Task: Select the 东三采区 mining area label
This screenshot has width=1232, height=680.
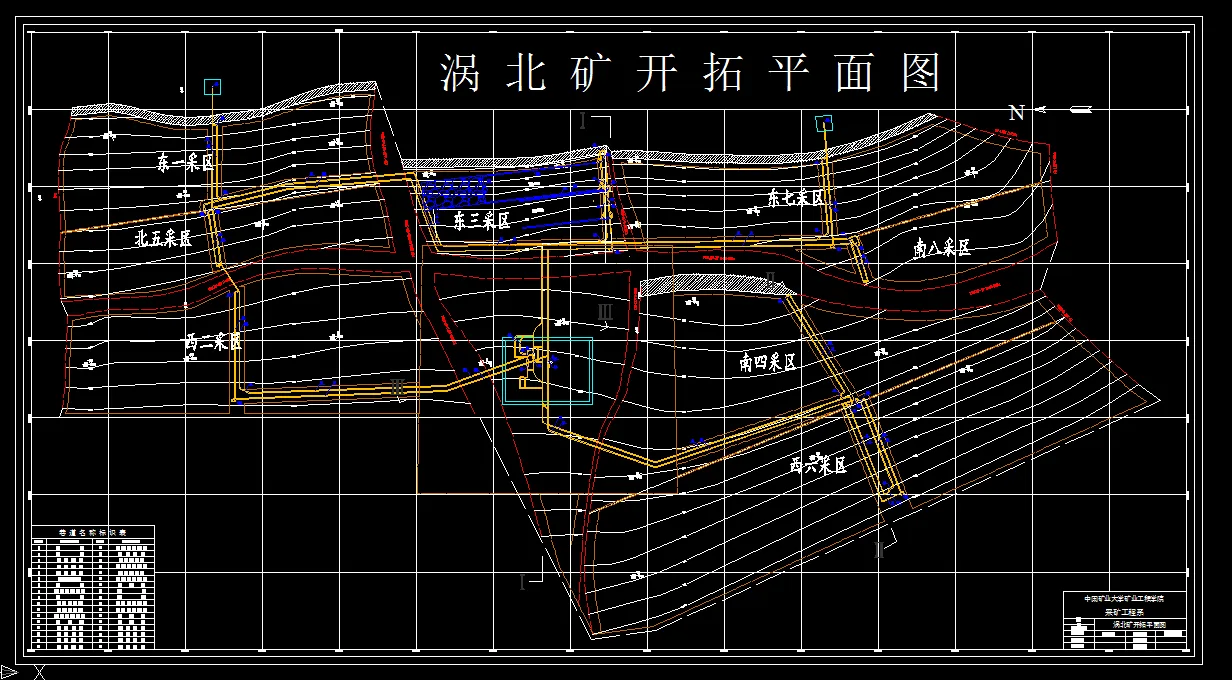Action: [x=481, y=221]
